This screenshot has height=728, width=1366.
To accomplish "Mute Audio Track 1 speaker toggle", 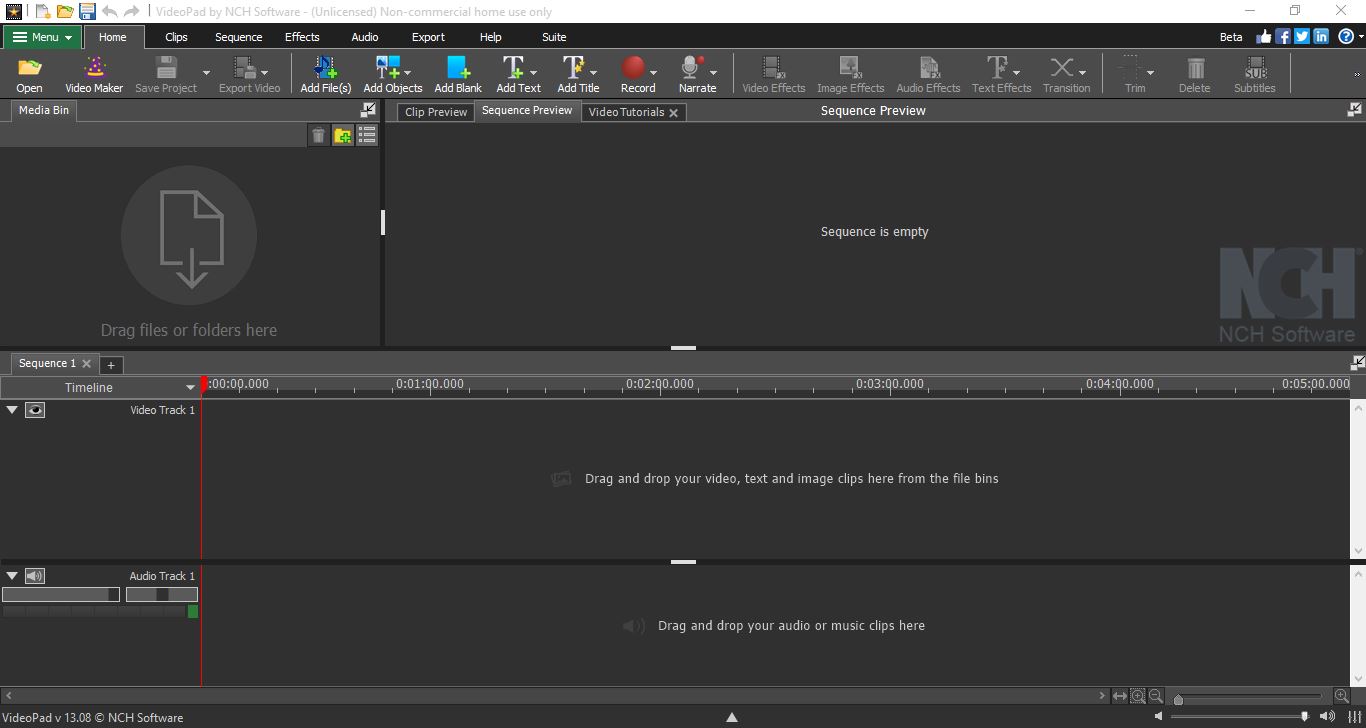I will pyautogui.click(x=35, y=576).
